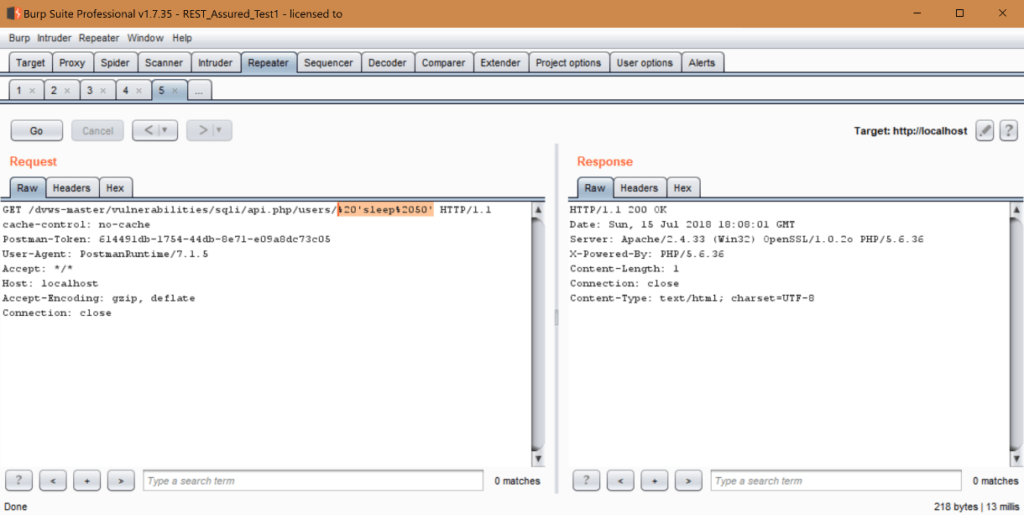The image size is (1024, 515).
Task: Click the next match arrow in Request search
Action: 120,481
